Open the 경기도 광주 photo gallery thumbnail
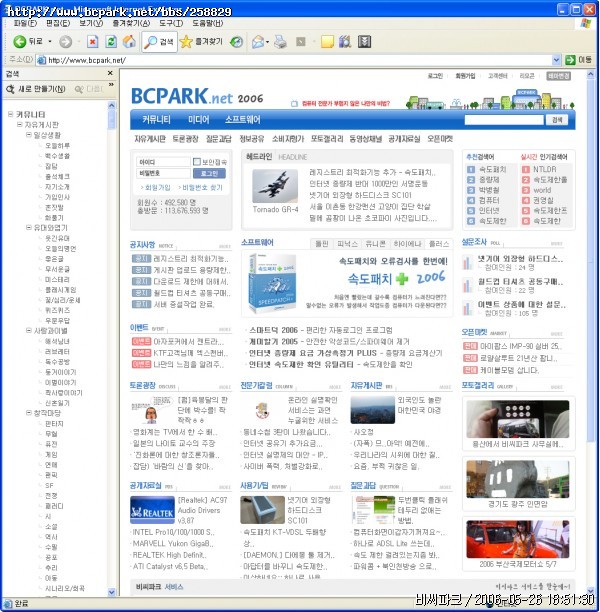 pos(518,479)
